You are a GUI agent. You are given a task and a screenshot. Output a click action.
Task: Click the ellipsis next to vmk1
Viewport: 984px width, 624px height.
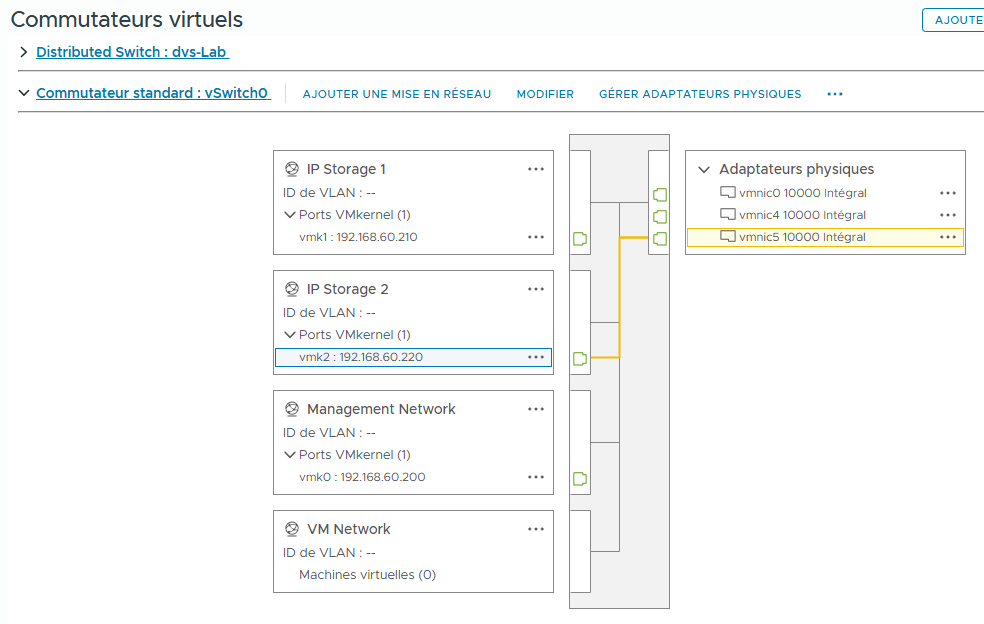[x=536, y=237]
